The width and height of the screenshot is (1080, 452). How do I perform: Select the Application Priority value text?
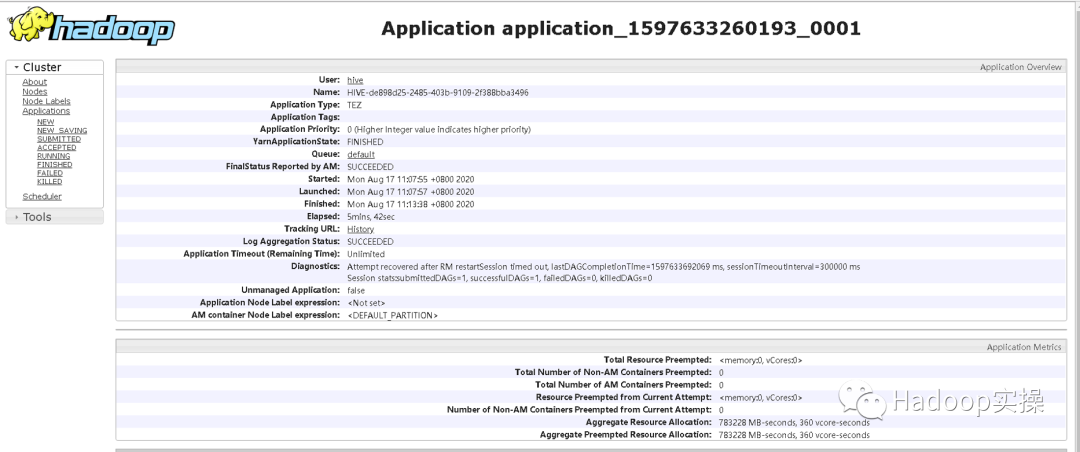(439, 130)
